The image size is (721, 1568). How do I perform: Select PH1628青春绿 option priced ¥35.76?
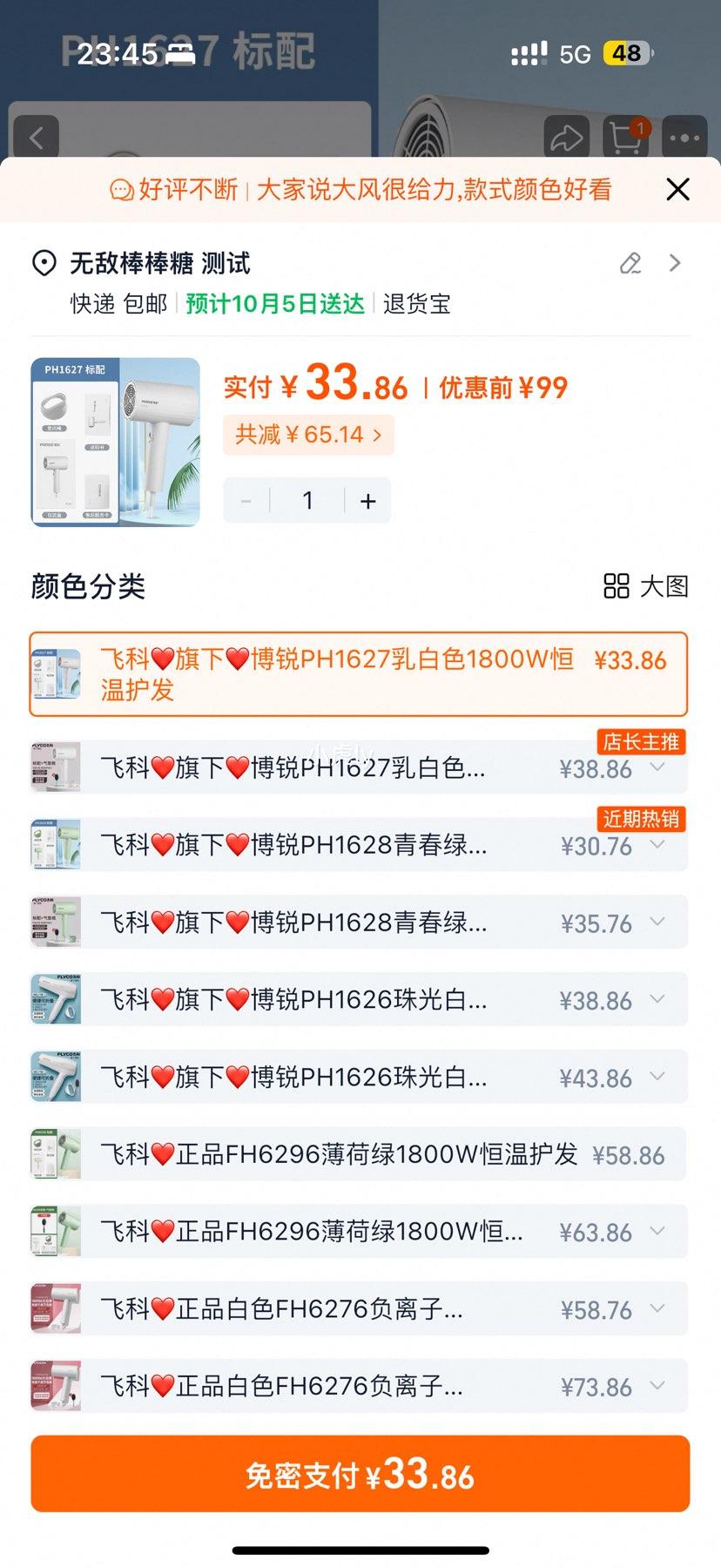point(359,923)
